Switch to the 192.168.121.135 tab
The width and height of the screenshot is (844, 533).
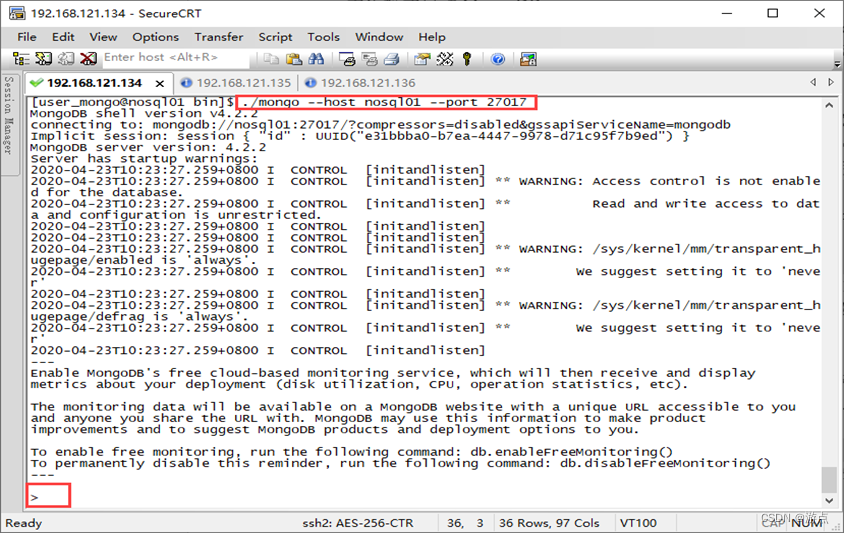click(236, 83)
